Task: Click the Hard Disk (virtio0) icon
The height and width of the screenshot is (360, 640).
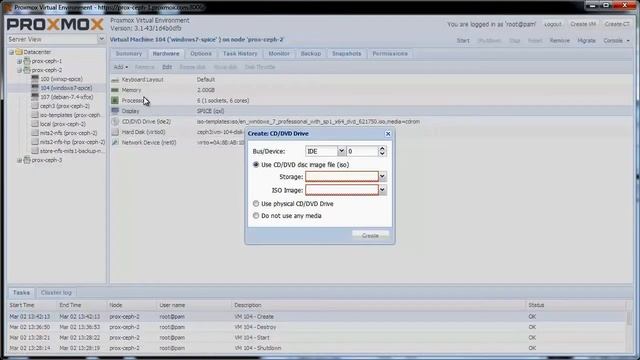Action: pos(115,132)
